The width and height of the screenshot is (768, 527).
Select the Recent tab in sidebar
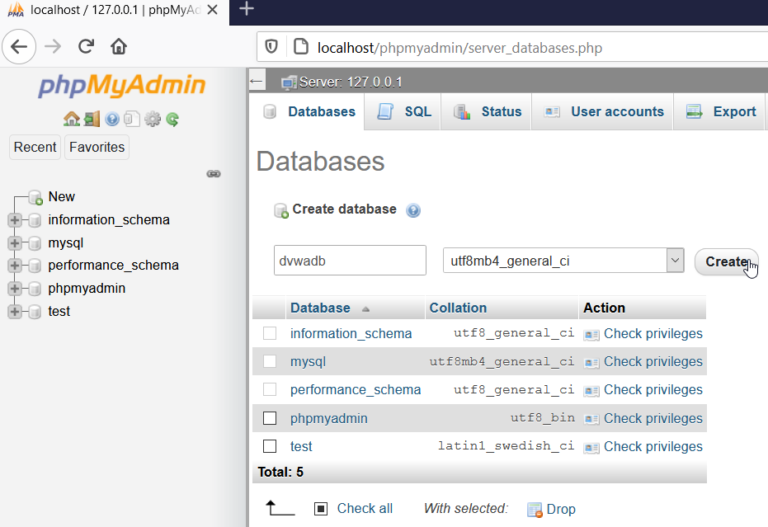(35, 147)
